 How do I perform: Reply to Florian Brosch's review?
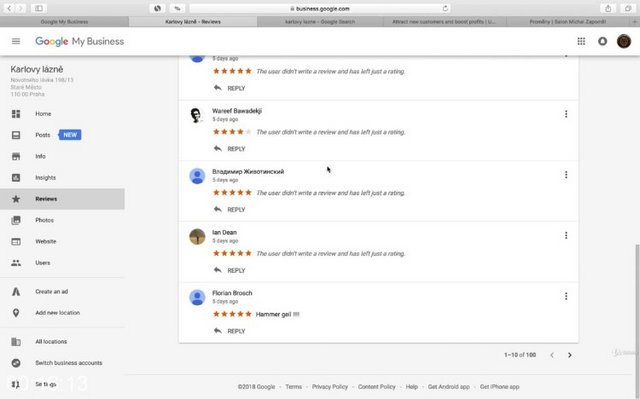coord(229,331)
